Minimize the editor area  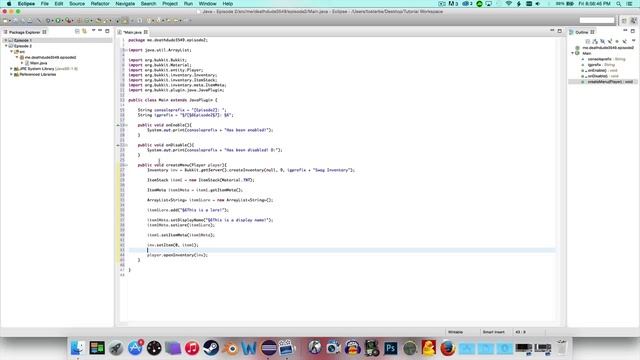point(552,31)
